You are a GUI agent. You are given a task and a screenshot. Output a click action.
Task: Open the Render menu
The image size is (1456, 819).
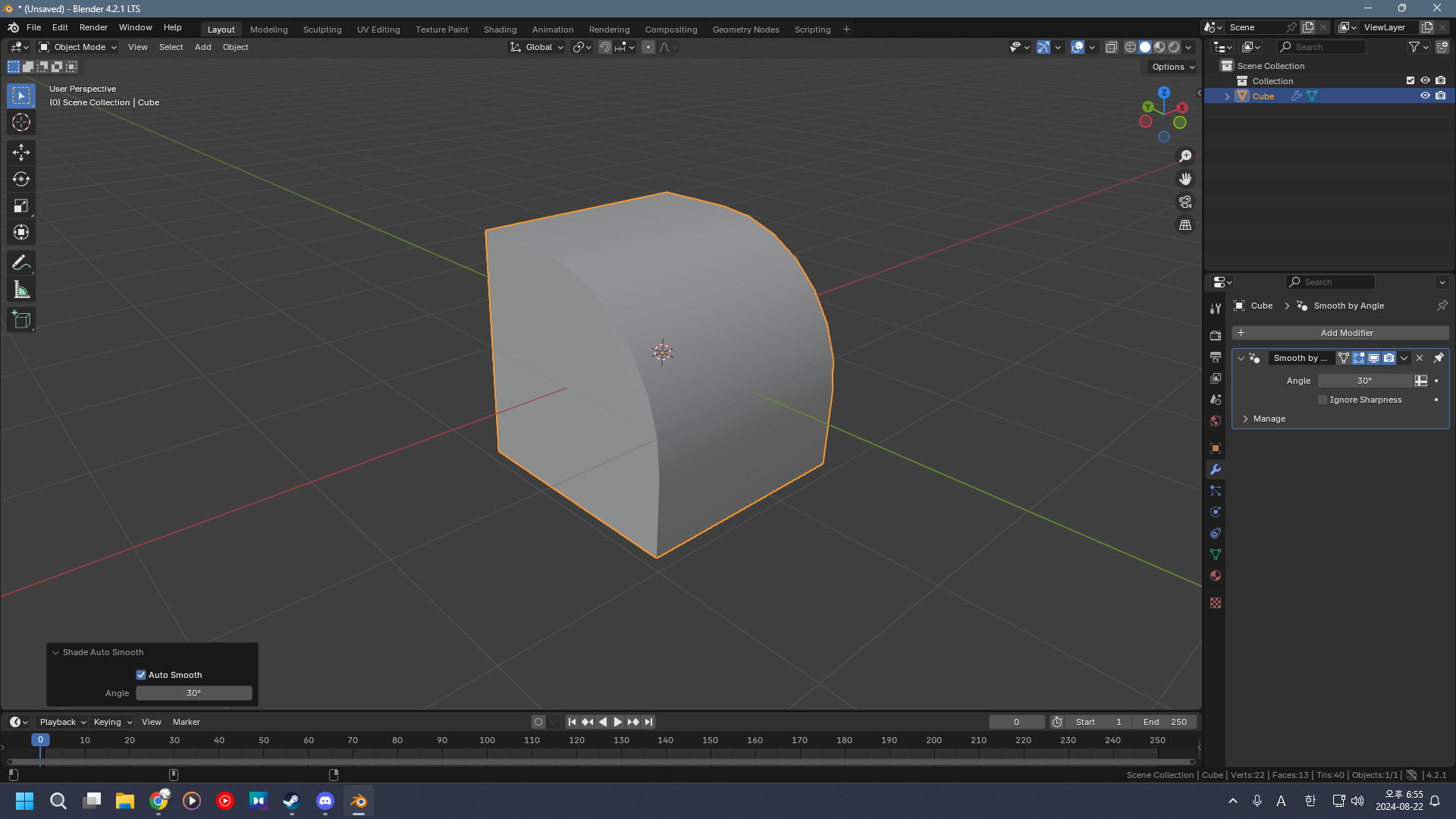[x=93, y=27]
